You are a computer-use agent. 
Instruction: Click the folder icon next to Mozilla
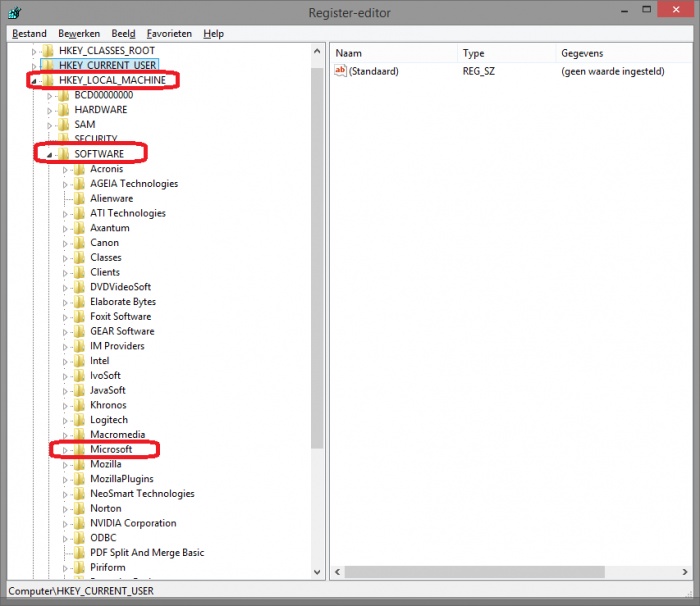(x=79, y=464)
